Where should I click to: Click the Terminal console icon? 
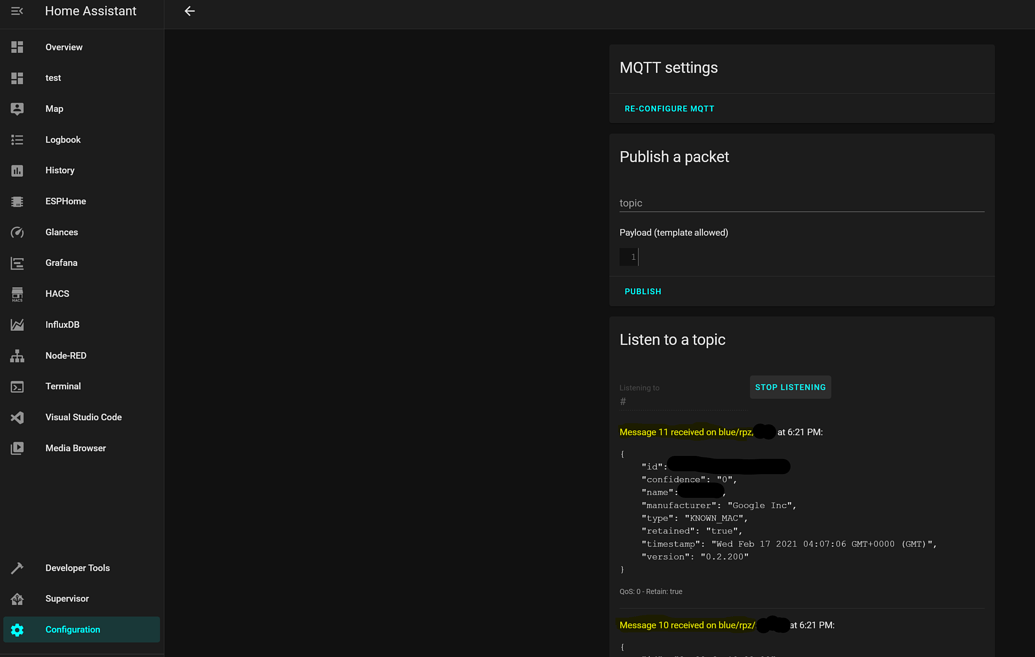(x=17, y=386)
